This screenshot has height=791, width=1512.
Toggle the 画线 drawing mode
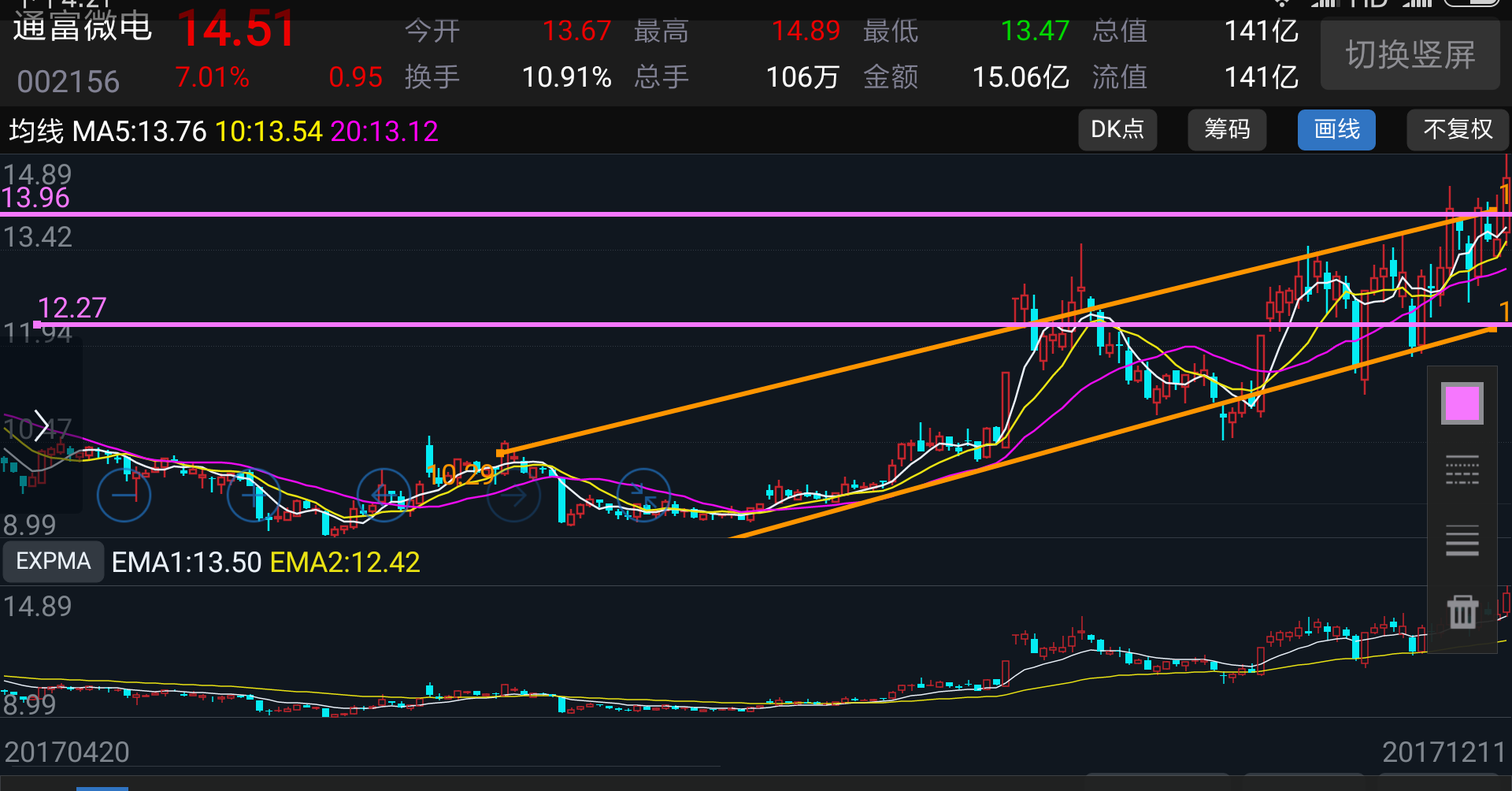[1336, 129]
